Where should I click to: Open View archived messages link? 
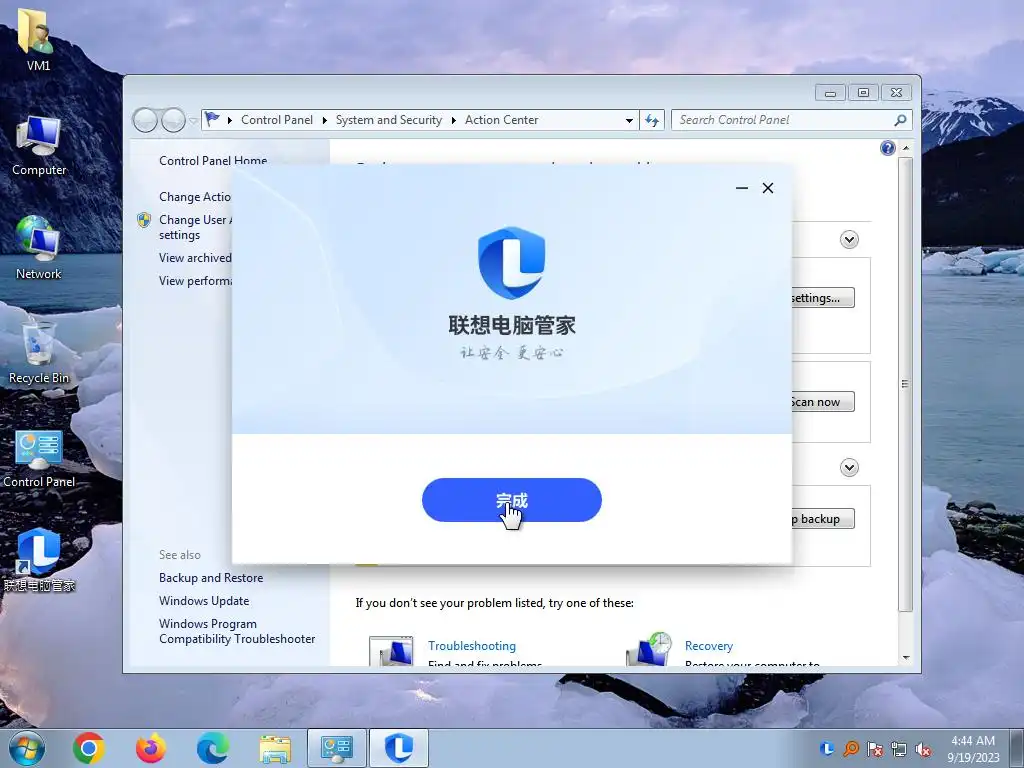pos(195,258)
